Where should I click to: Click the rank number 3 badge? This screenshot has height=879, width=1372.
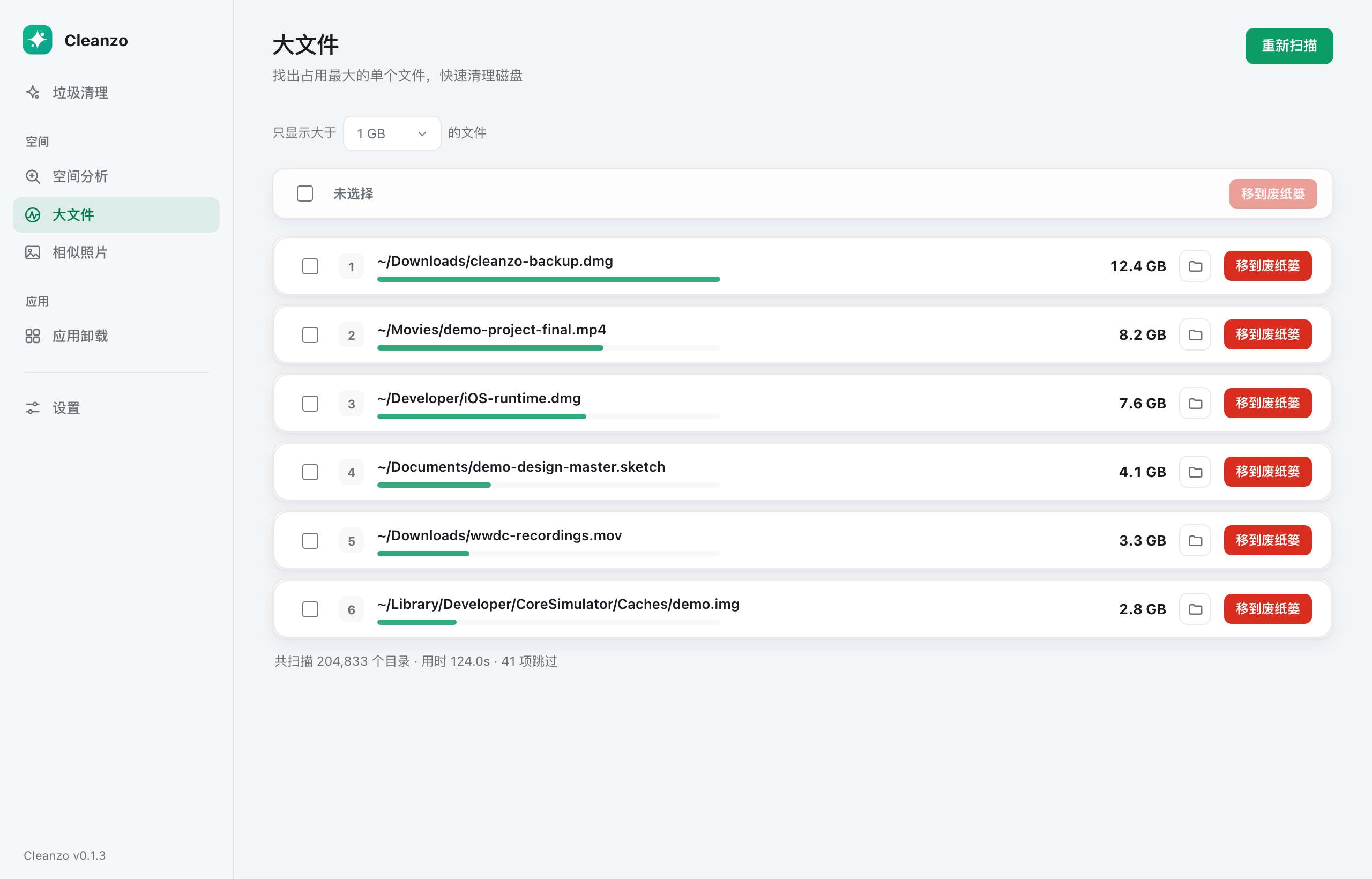[352, 404]
